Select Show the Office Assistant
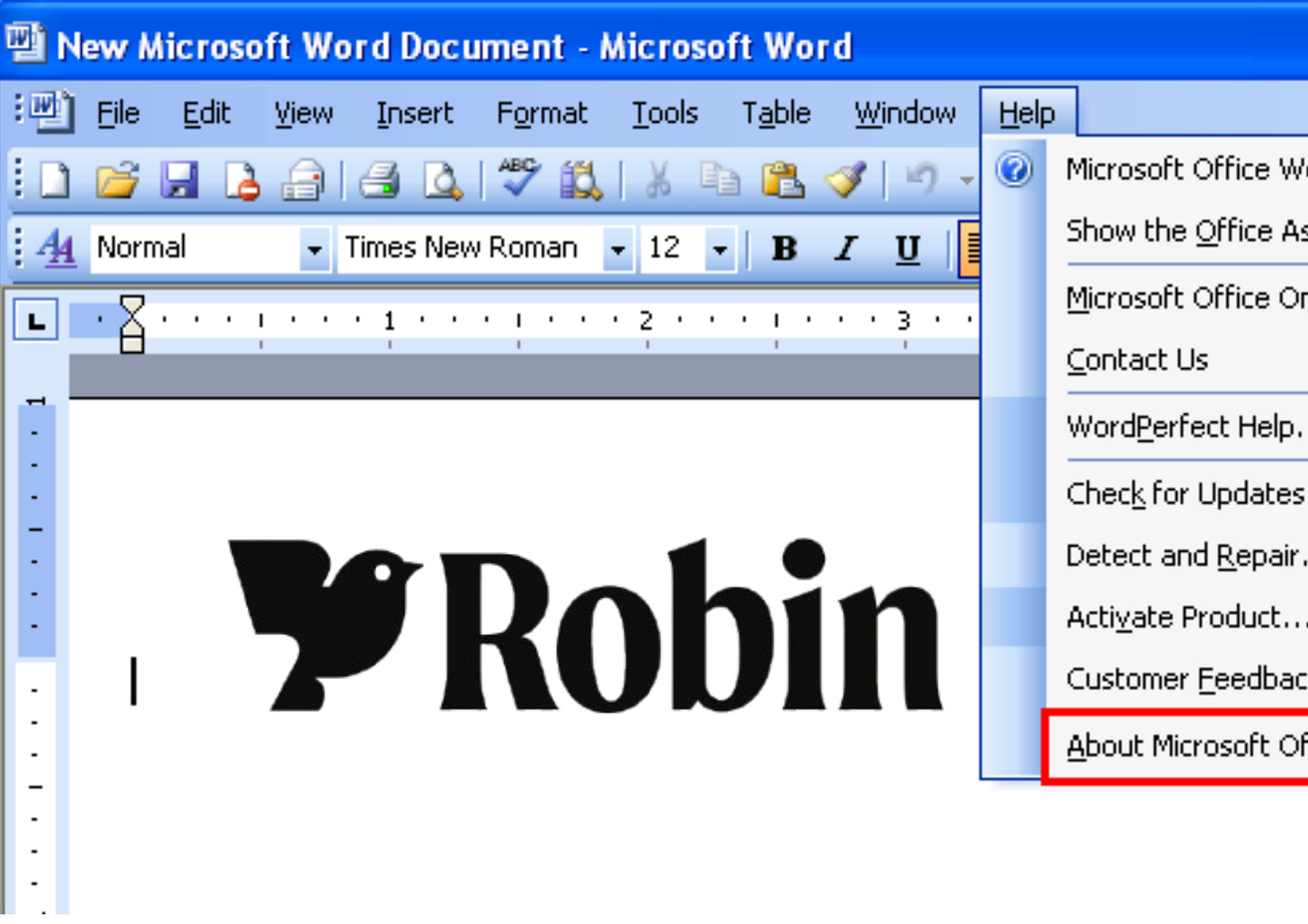The height and width of the screenshot is (924, 1308). [1177, 231]
